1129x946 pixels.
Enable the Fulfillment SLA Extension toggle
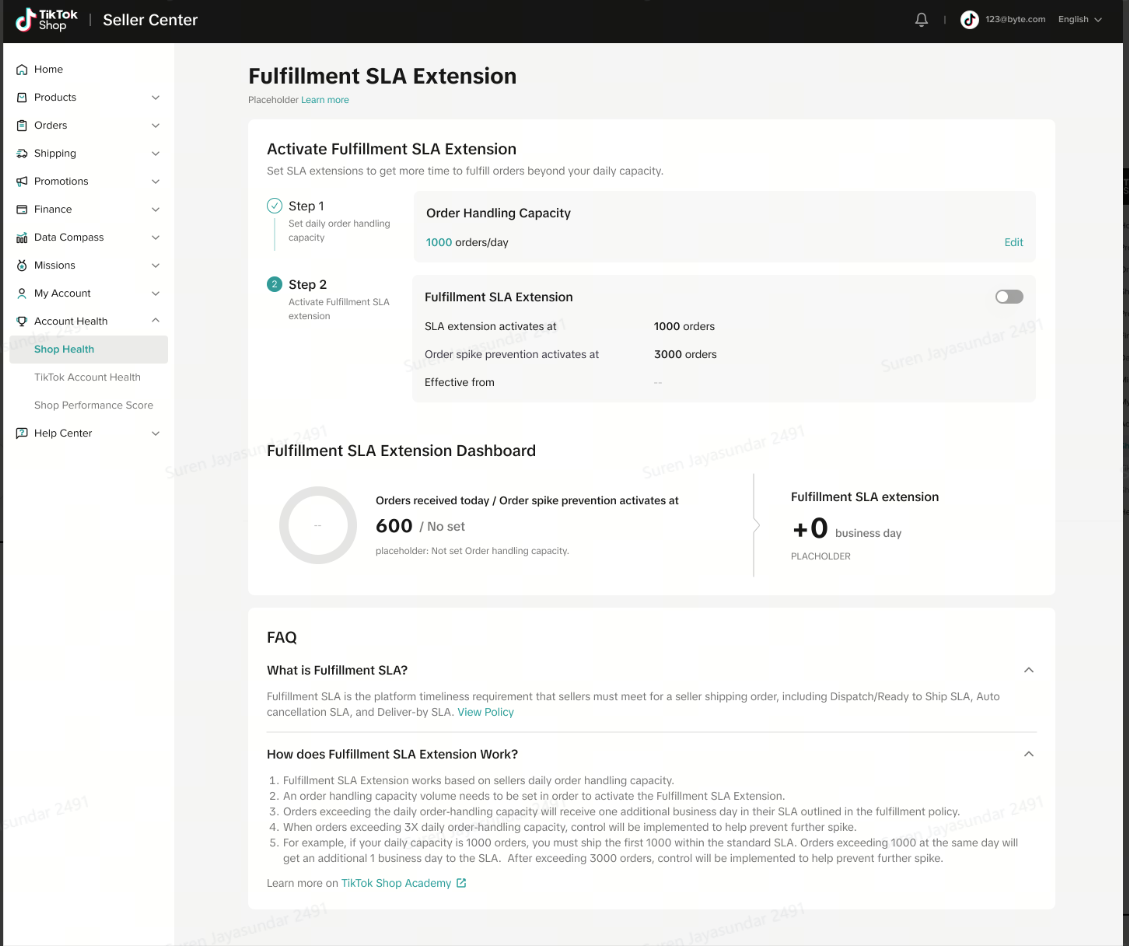[x=1008, y=297]
